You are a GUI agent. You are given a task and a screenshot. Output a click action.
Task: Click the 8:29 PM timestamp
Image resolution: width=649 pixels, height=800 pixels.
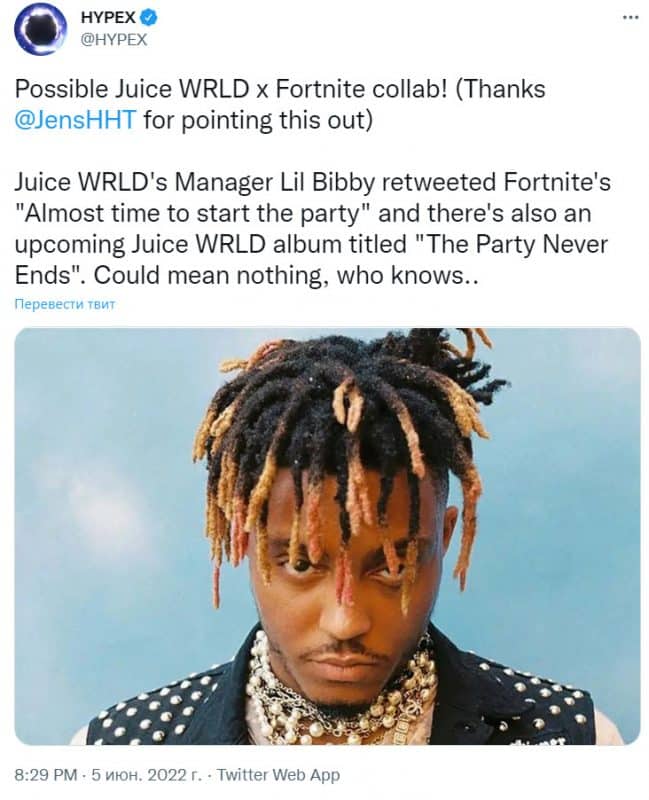point(46,775)
